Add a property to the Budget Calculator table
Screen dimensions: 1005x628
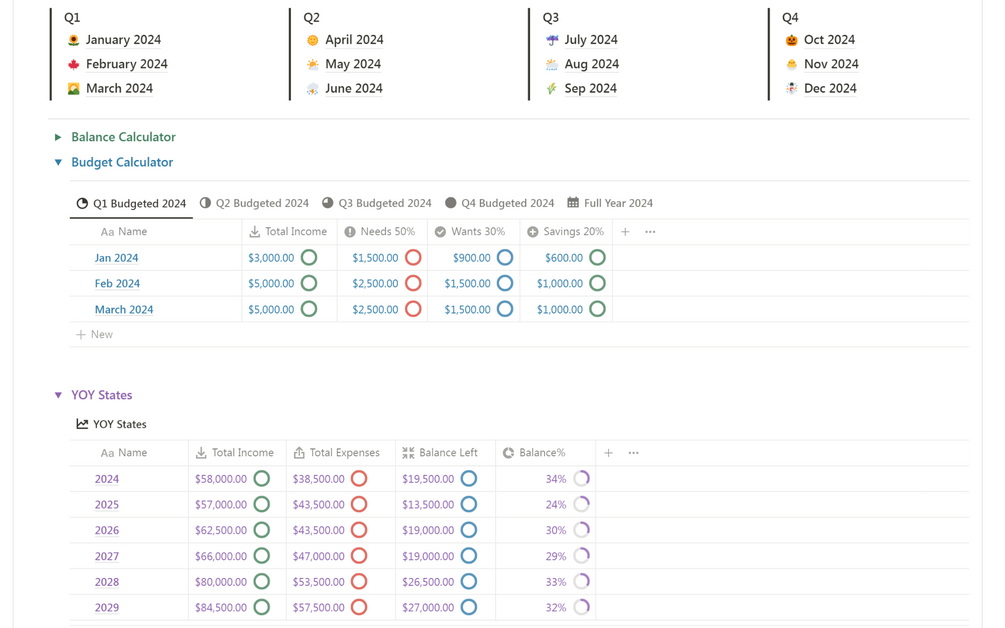(625, 232)
